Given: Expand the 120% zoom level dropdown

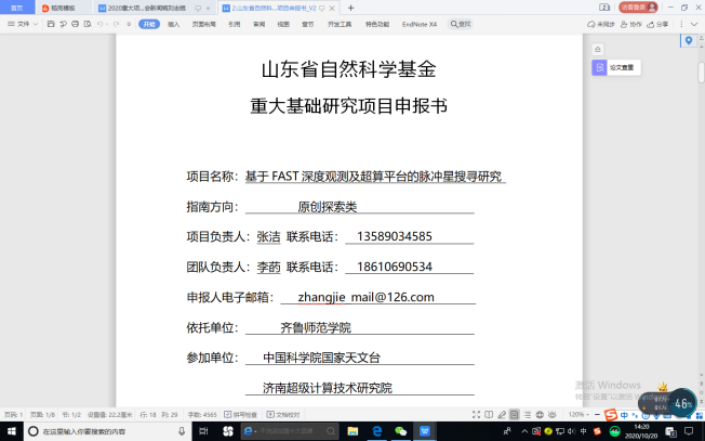Looking at the screenshot, I should 579,414.
